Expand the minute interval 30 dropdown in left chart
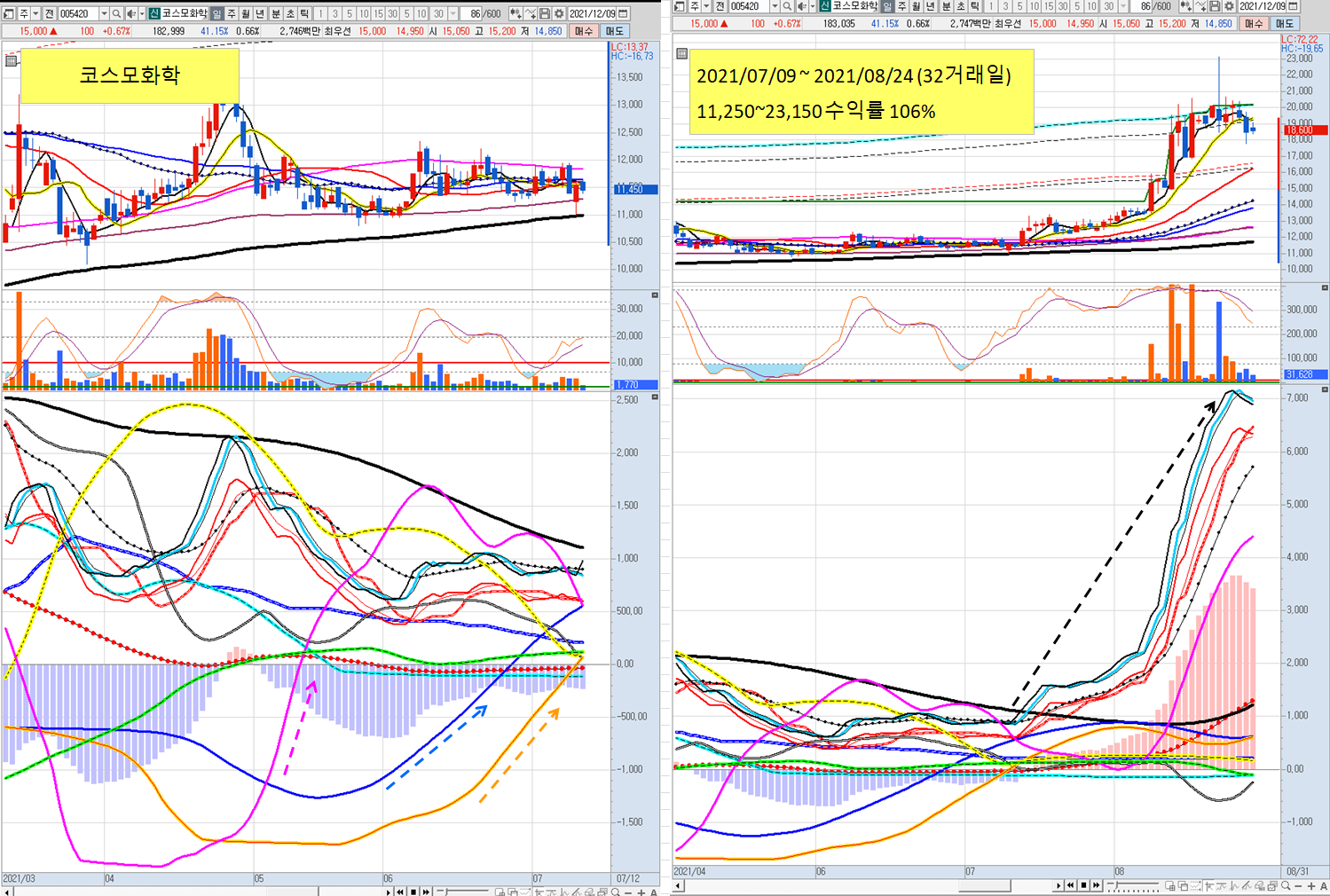Viewport: 1330px width, 896px height. coord(453,14)
